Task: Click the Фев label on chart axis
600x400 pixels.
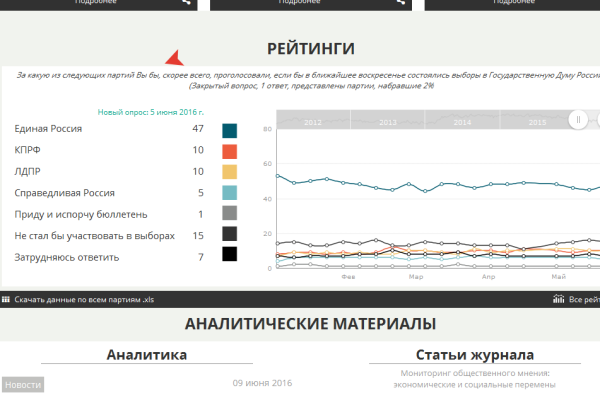Action: click(348, 277)
